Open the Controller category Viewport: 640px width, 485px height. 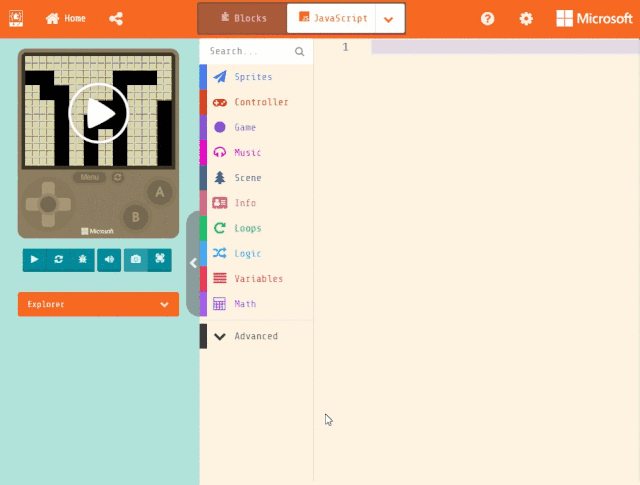tap(256, 102)
